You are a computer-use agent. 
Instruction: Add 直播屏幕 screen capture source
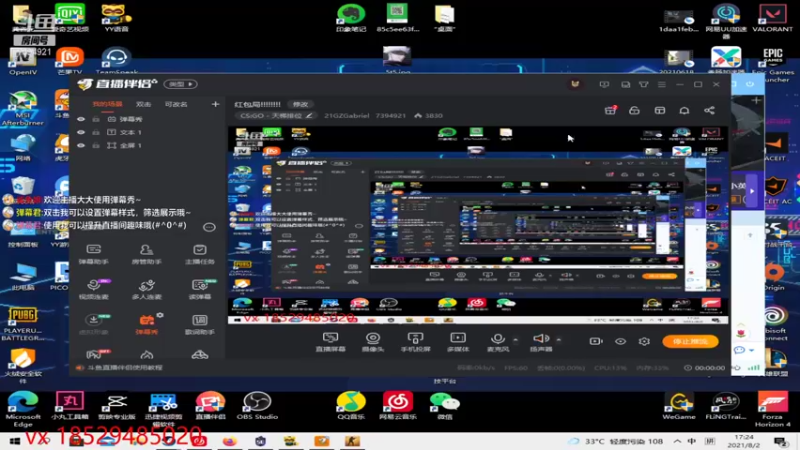(x=331, y=342)
